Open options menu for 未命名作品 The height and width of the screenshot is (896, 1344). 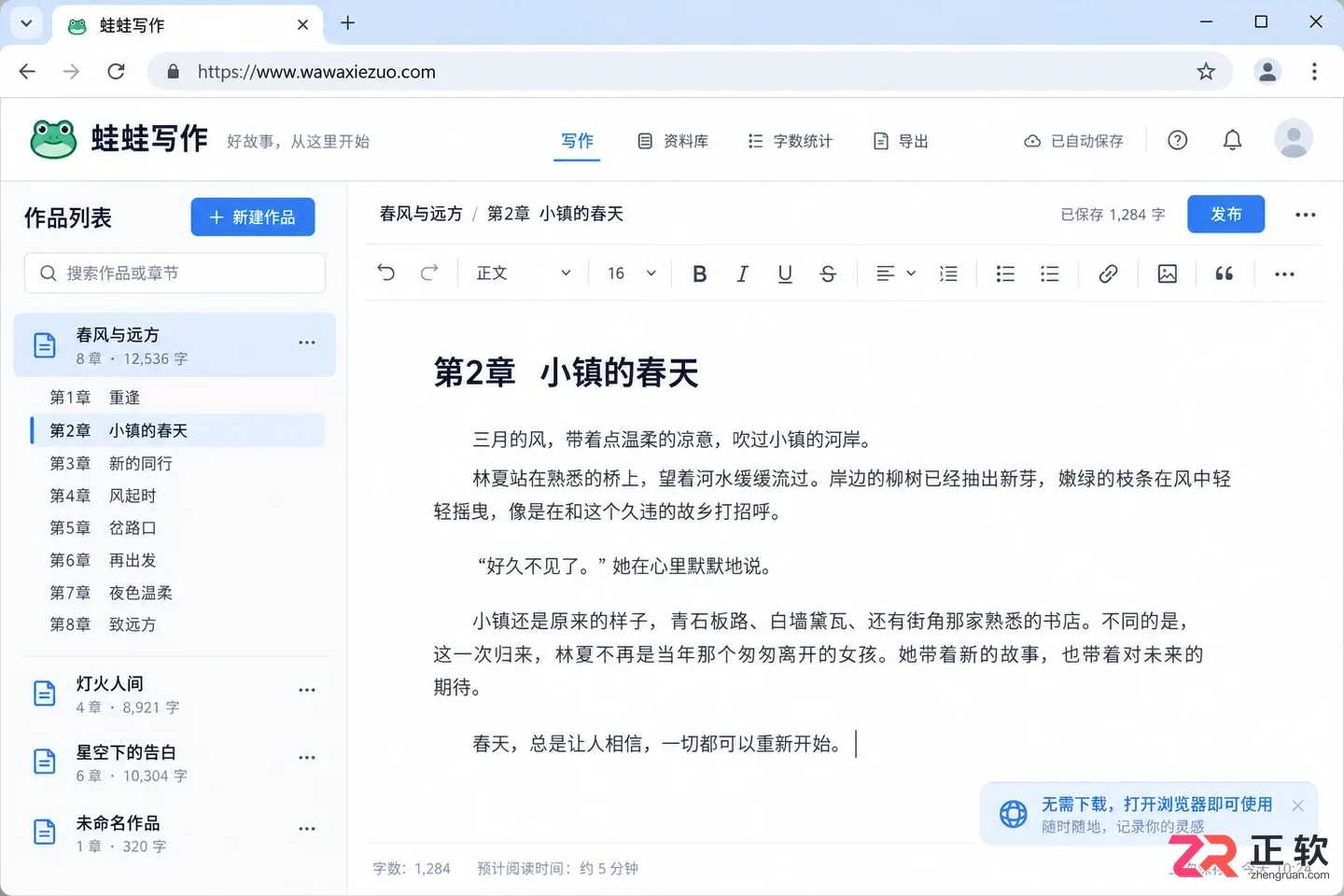pos(307,828)
